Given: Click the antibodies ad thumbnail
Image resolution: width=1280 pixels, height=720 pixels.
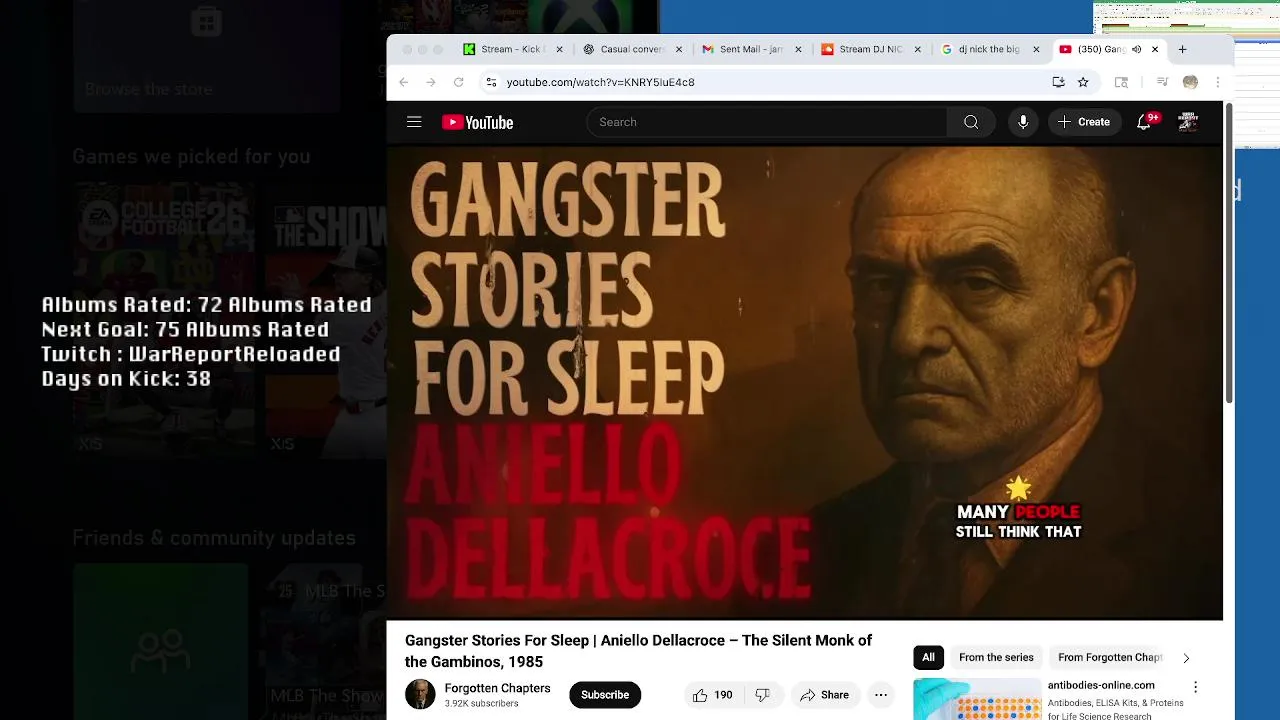Looking at the screenshot, I should pyautogui.click(x=977, y=699).
